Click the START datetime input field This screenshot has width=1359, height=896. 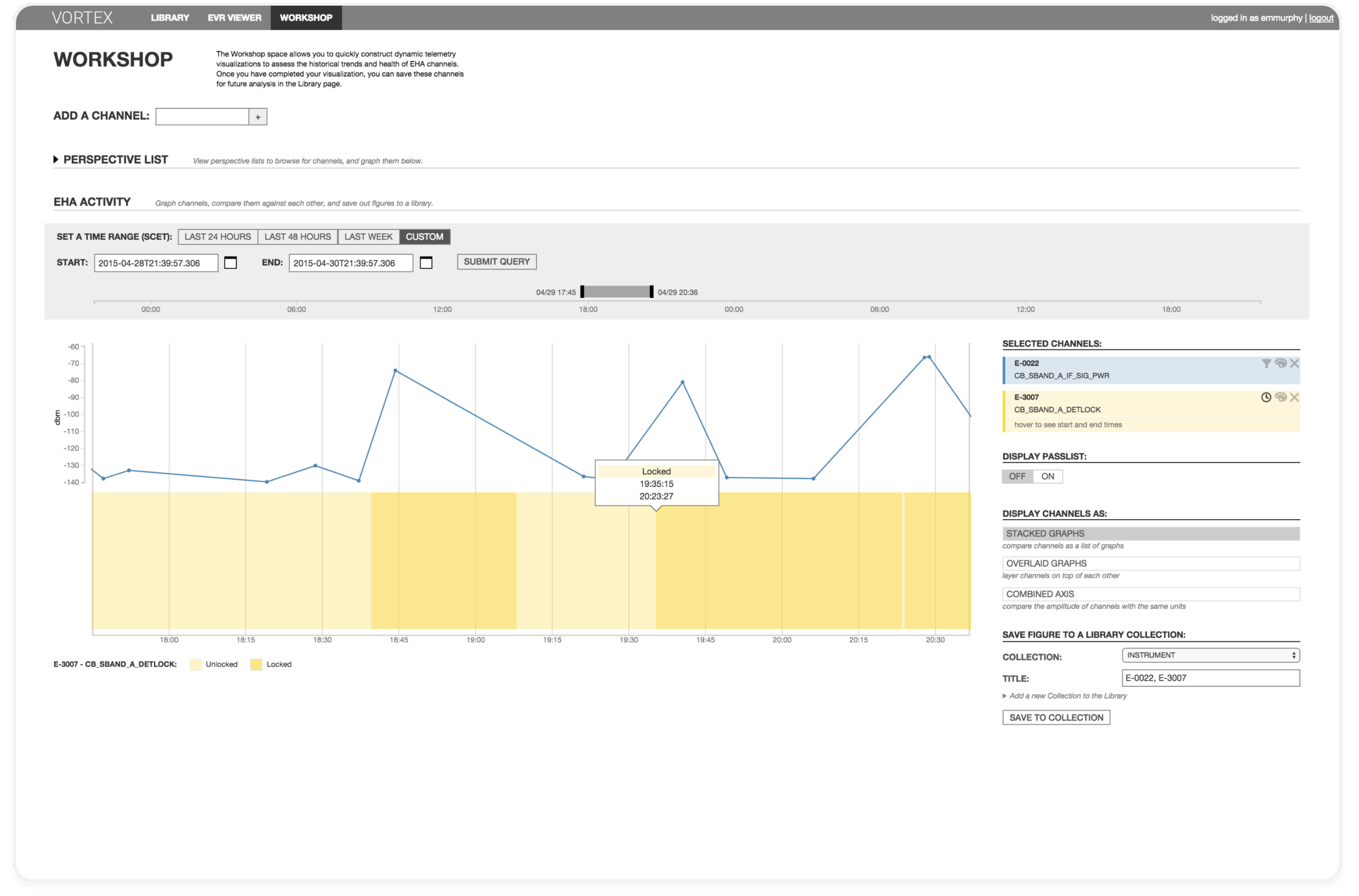click(x=156, y=263)
